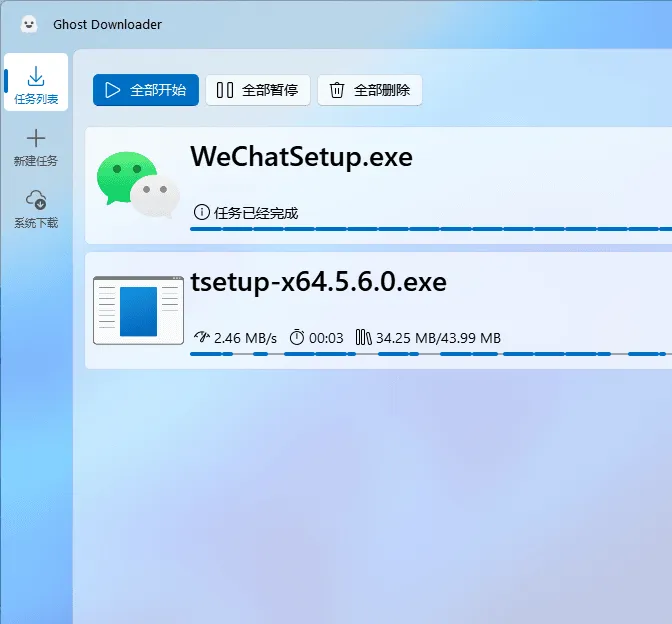Viewport: 672px width, 624px height.
Task: Click the 任务已经完成 status text
Action: 256,213
